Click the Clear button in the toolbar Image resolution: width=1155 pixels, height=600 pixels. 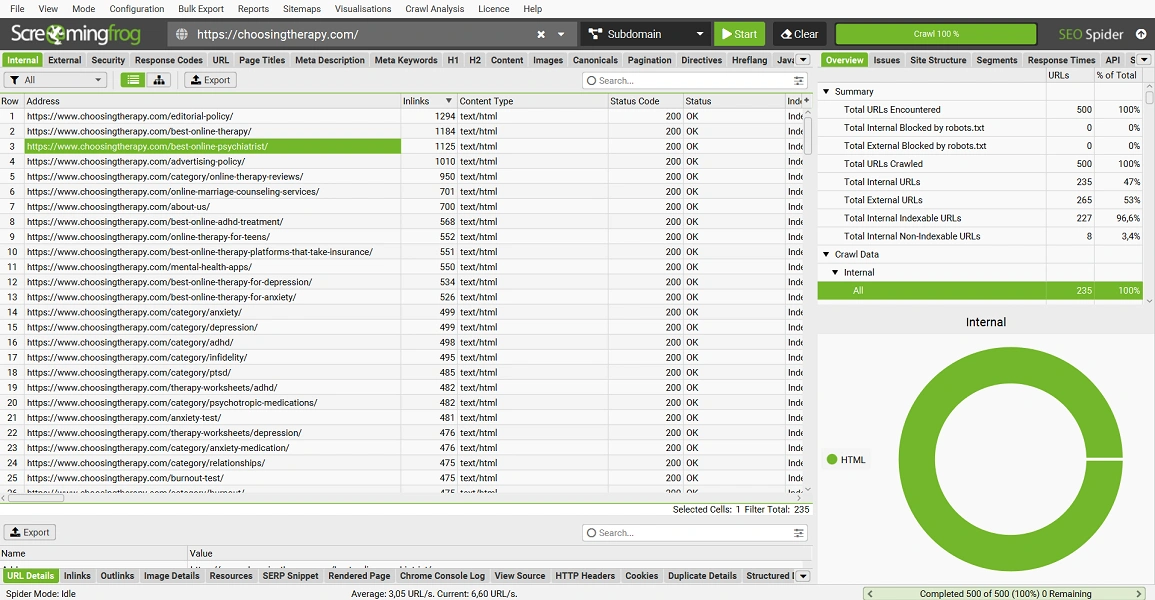(799, 34)
